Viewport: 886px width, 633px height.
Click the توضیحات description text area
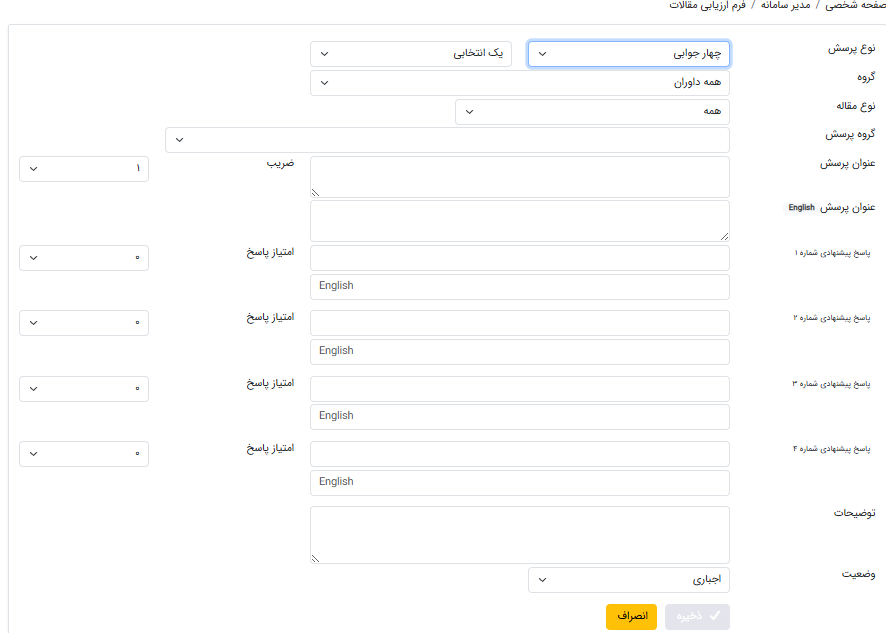[x=519, y=534]
